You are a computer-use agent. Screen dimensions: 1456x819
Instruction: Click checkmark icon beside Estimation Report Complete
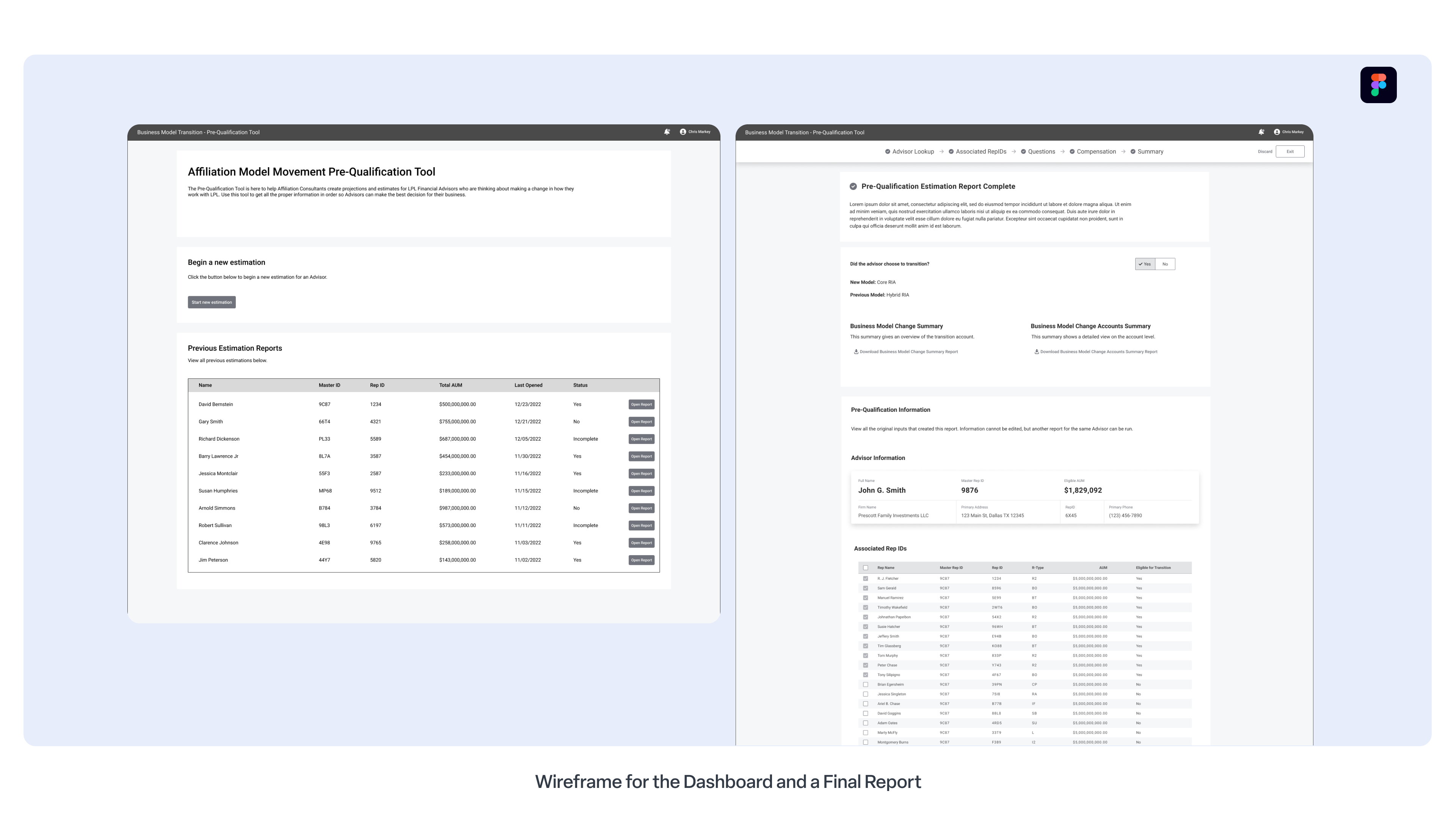(854, 187)
